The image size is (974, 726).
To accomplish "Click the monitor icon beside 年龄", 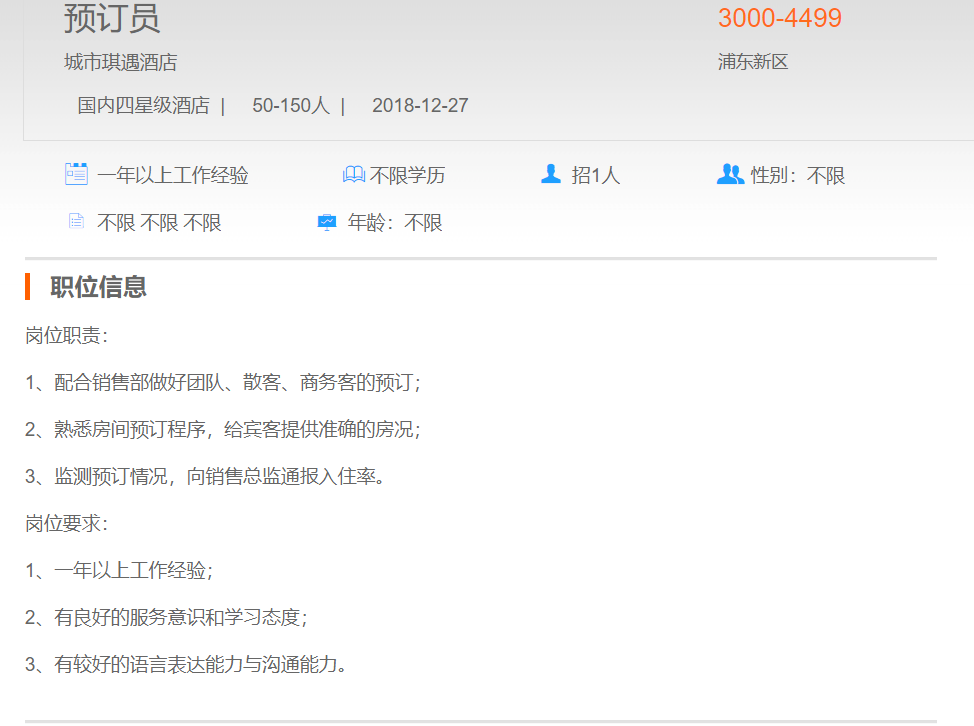I will 327,222.
